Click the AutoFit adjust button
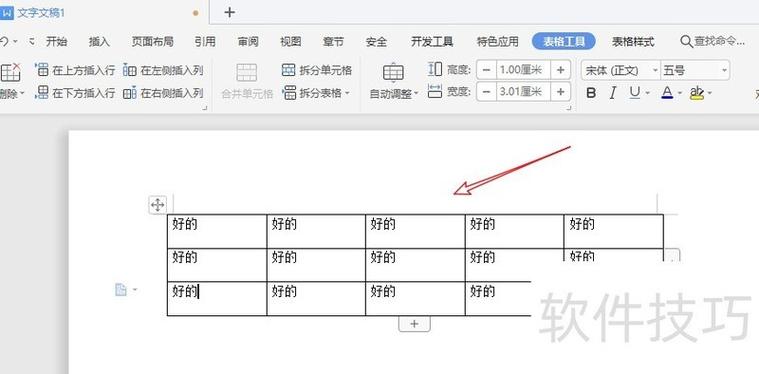 click(393, 81)
